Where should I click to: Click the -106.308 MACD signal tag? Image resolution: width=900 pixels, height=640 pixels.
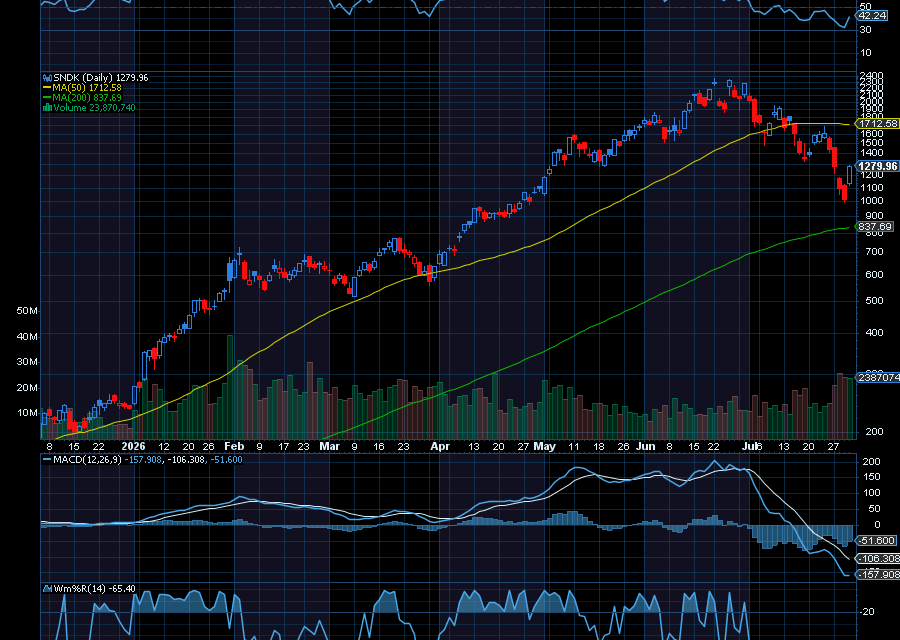pos(878,558)
